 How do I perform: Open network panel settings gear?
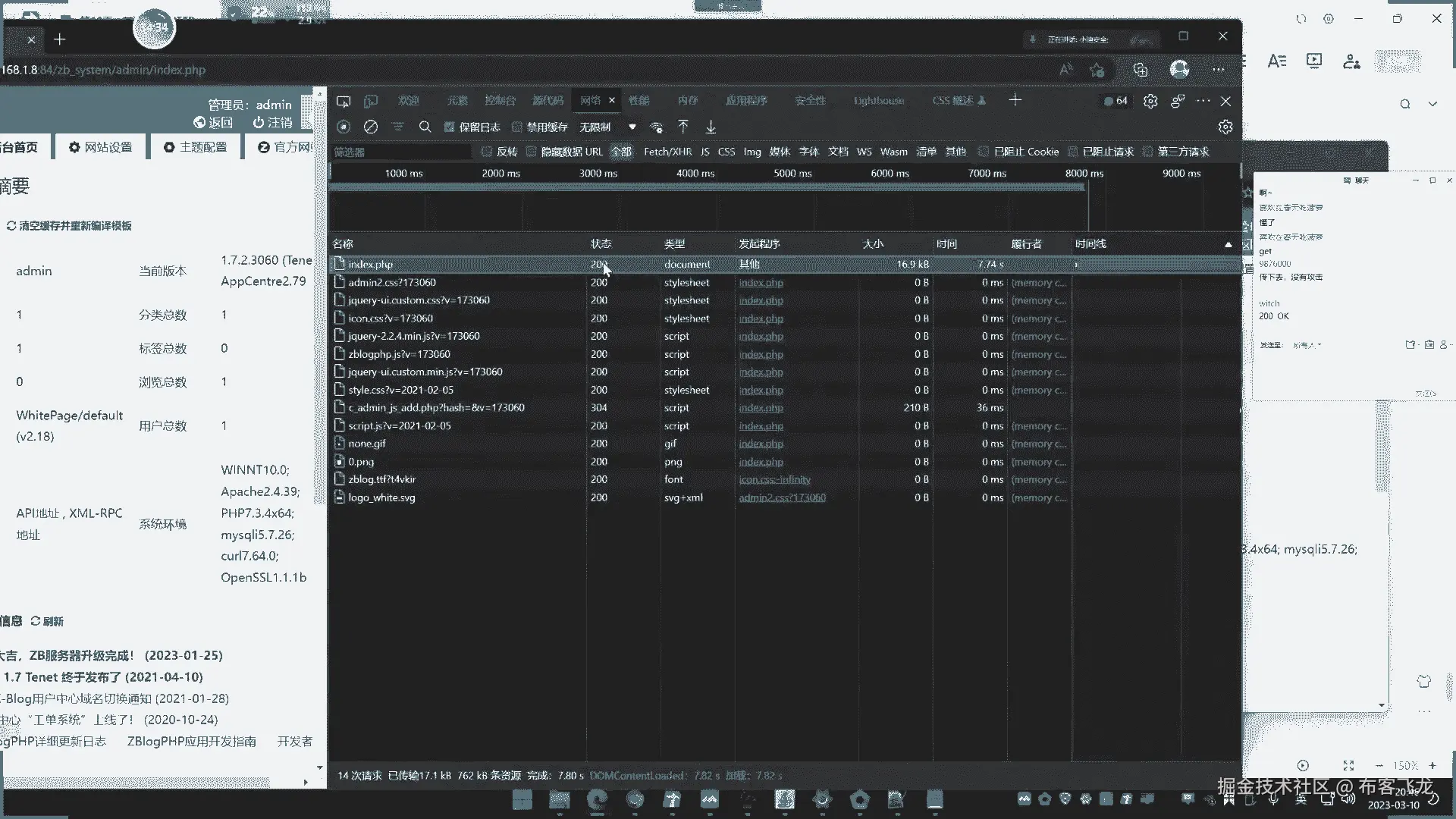pos(1225,127)
